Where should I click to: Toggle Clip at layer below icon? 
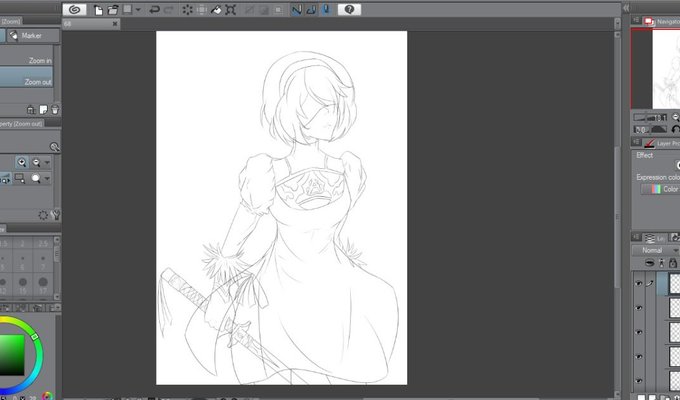[x=649, y=263]
